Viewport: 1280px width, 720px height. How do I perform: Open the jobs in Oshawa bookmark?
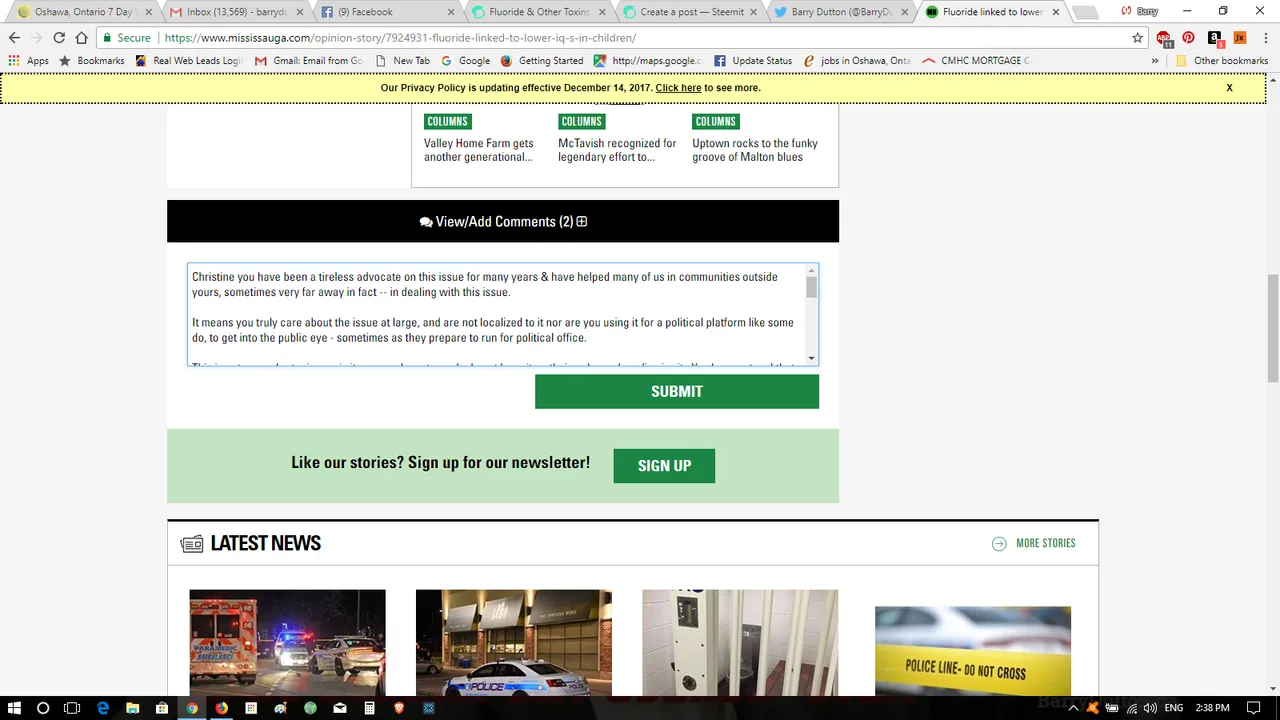[x=857, y=61]
